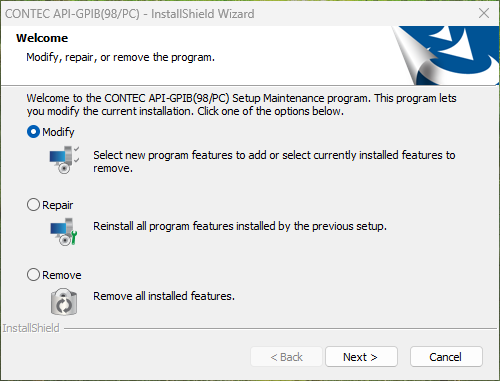The height and width of the screenshot is (381, 500).
Task: Click the bold Welcome heading
Action: coord(42,38)
